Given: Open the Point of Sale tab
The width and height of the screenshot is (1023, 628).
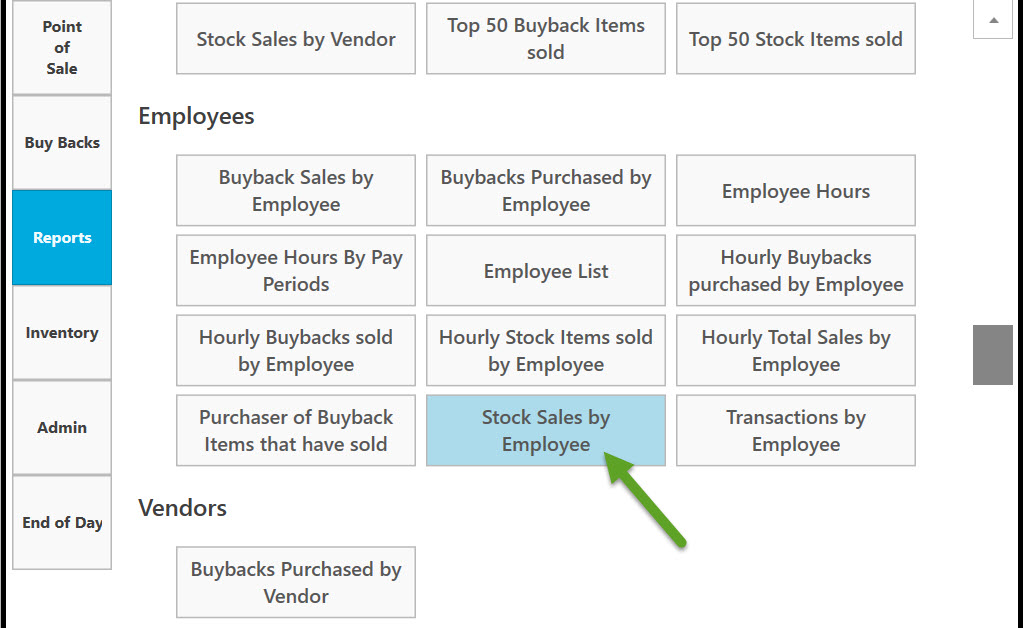Looking at the screenshot, I should [x=62, y=47].
